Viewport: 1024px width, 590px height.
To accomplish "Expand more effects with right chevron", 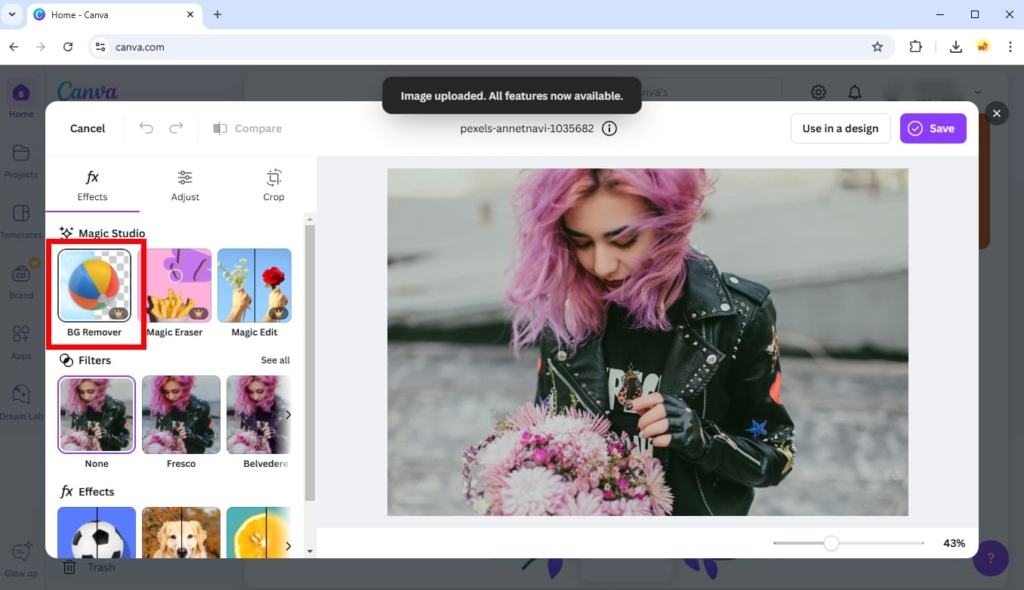I will coord(288,546).
